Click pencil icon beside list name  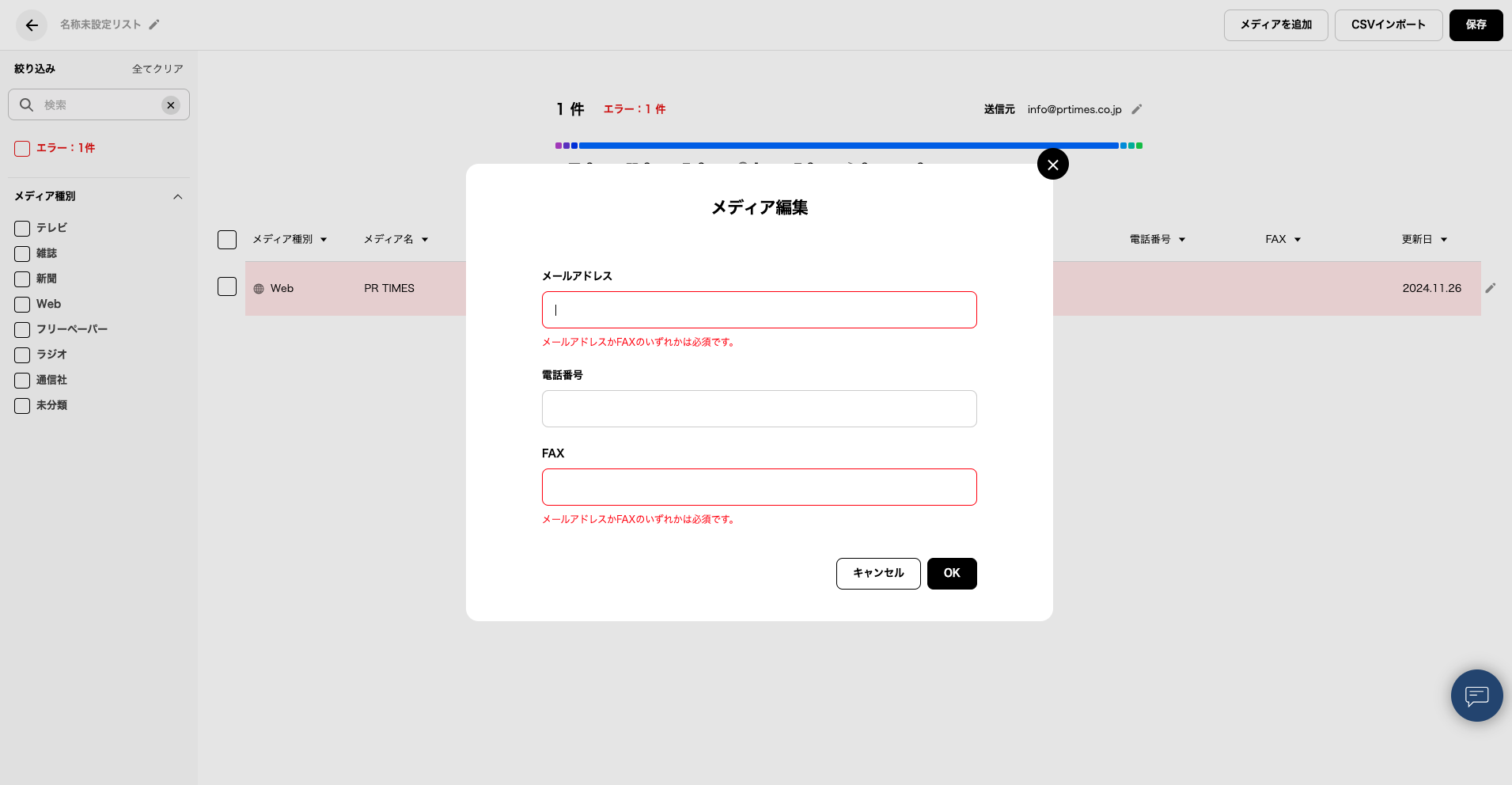(154, 25)
